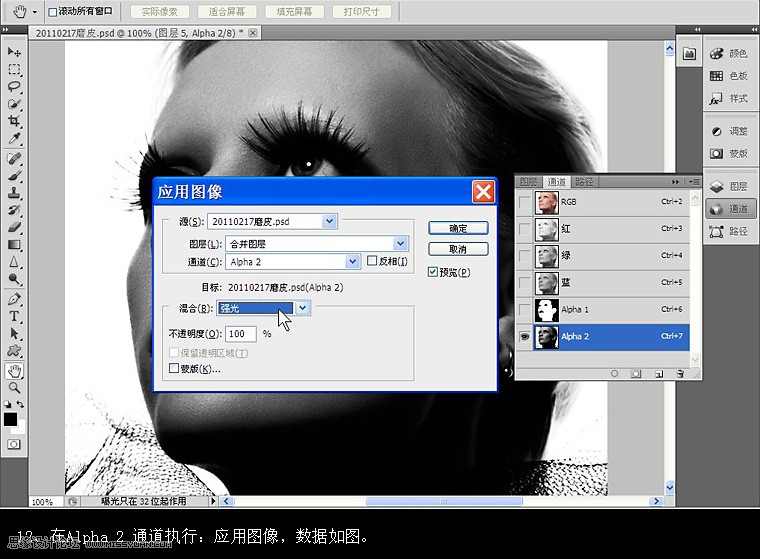Select the Type tool
The height and width of the screenshot is (559, 760).
coord(14,316)
